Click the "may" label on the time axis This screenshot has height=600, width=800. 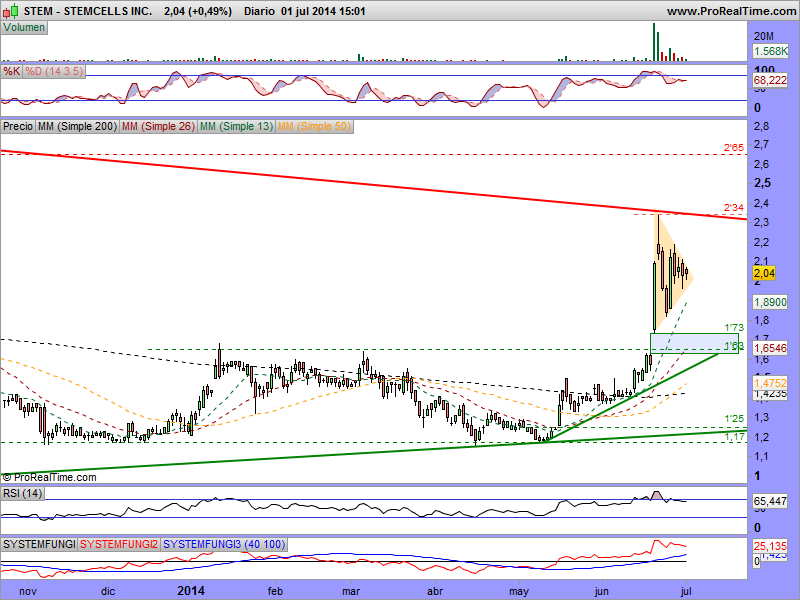click(519, 591)
